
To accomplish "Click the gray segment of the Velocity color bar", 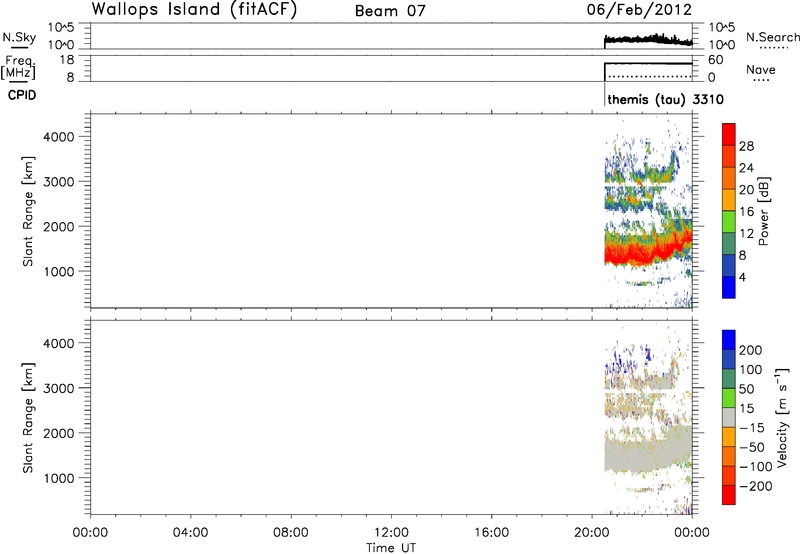I will (x=729, y=418).
